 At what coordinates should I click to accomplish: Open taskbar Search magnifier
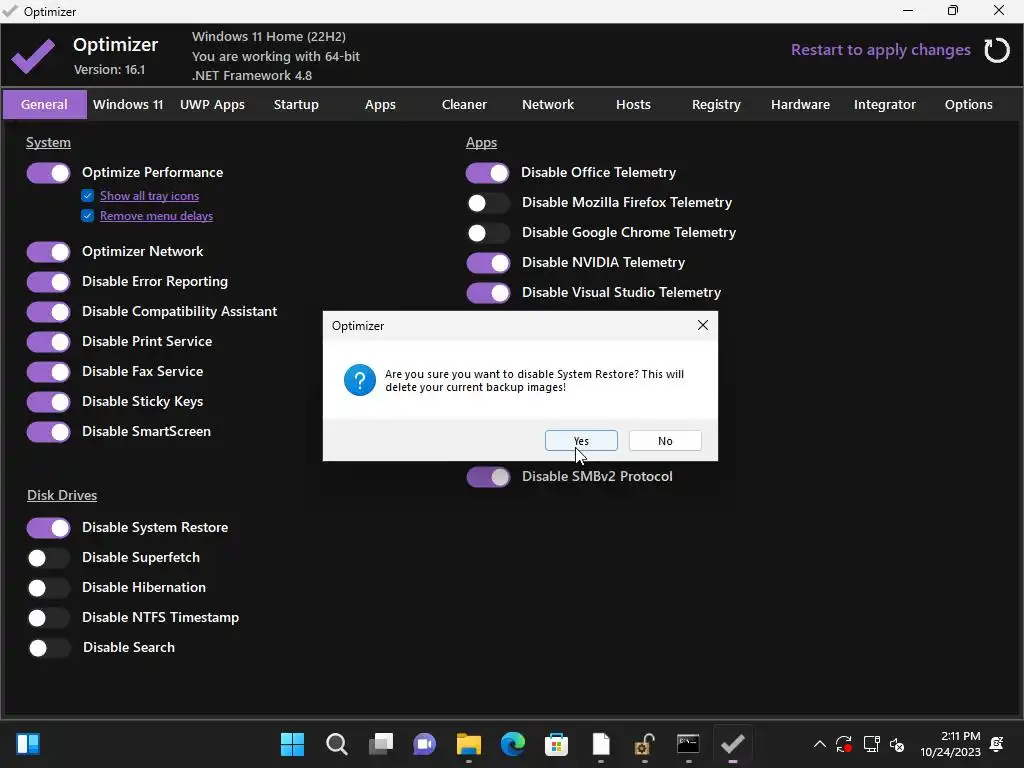pos(337,744)
